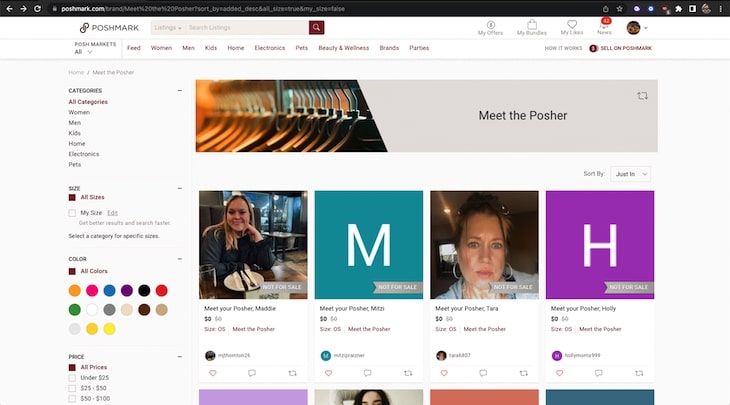Screen dimensions: 730x405
Task: Collapse the Categories filter section
Action: pos(180,90)
